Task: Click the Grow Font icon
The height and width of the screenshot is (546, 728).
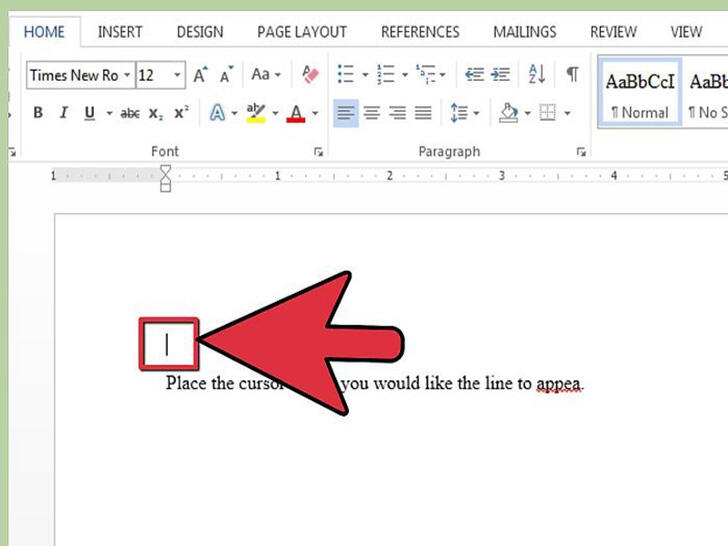Action: (x=201, y=74)
